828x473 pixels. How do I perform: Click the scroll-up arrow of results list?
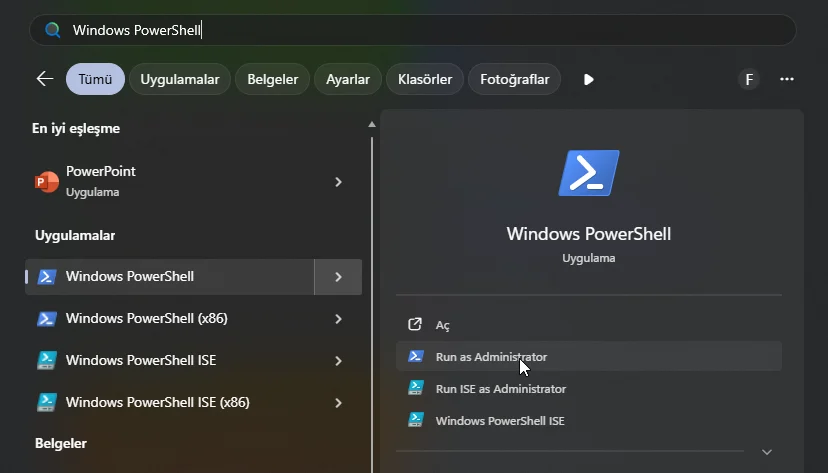coord(372,125)
